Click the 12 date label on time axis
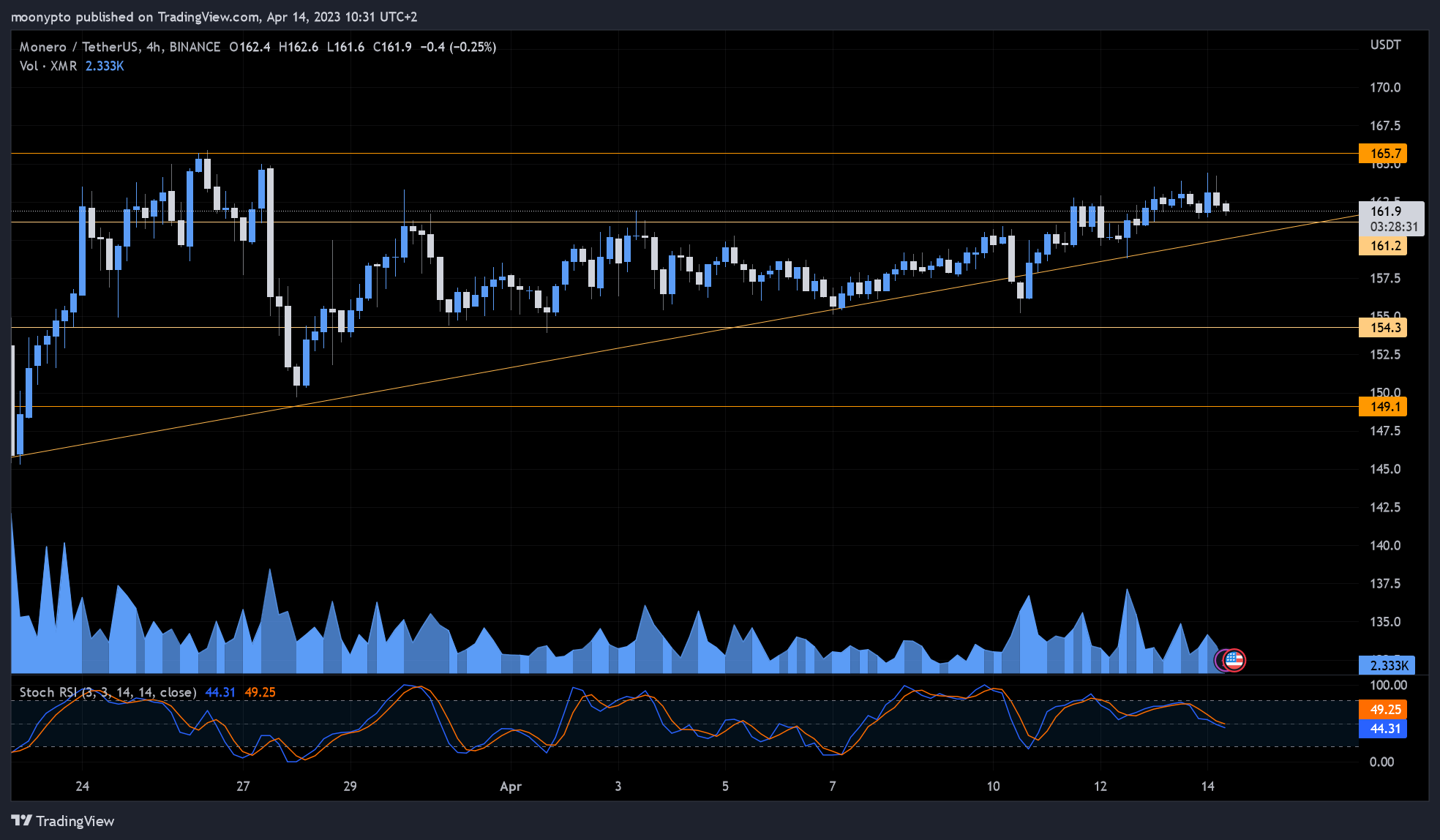 click(1100, 787)
